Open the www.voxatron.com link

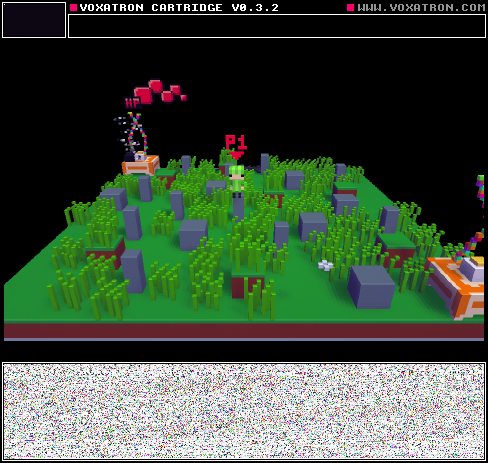click(421, 7)
